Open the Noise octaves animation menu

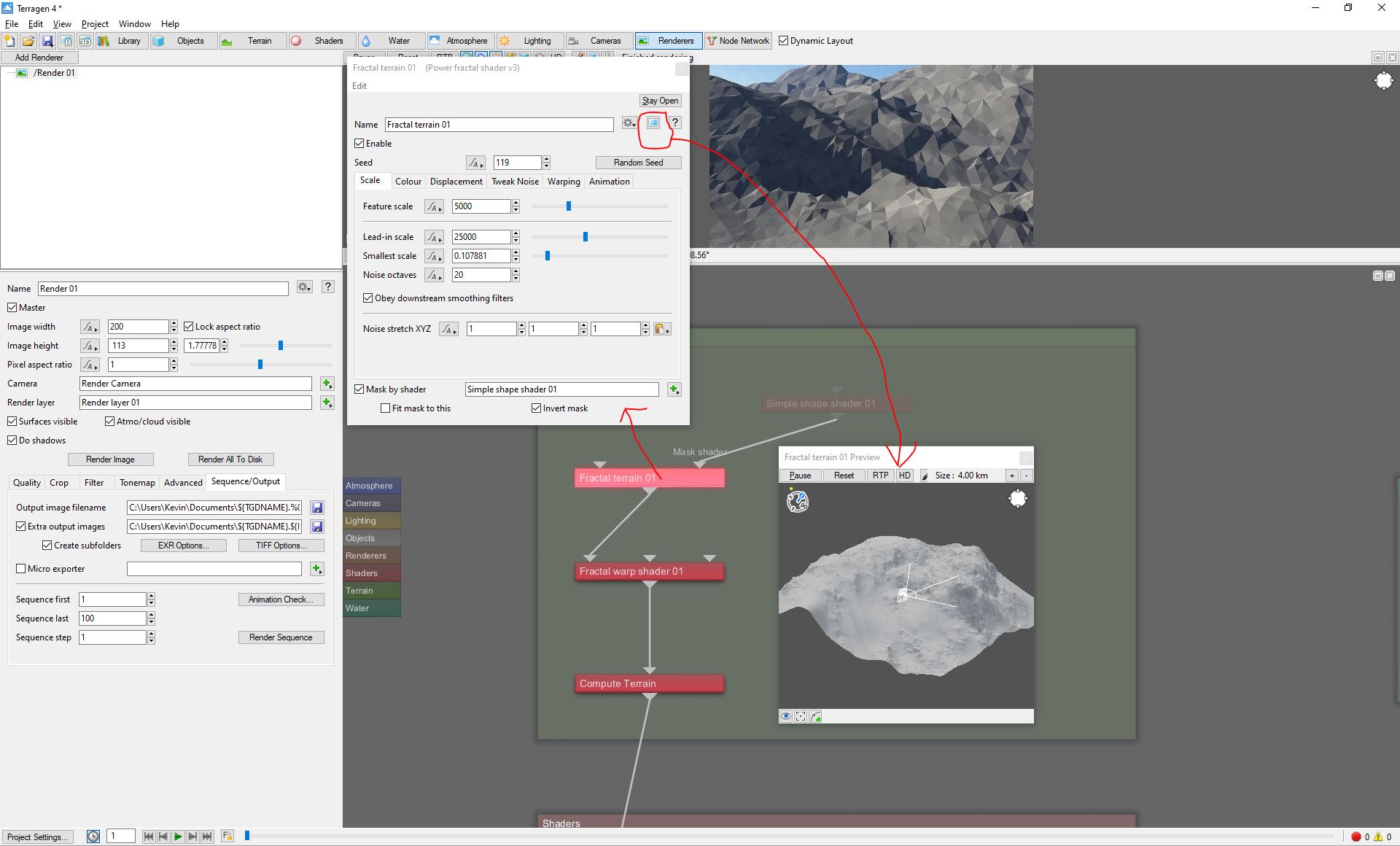coord(434,275)
